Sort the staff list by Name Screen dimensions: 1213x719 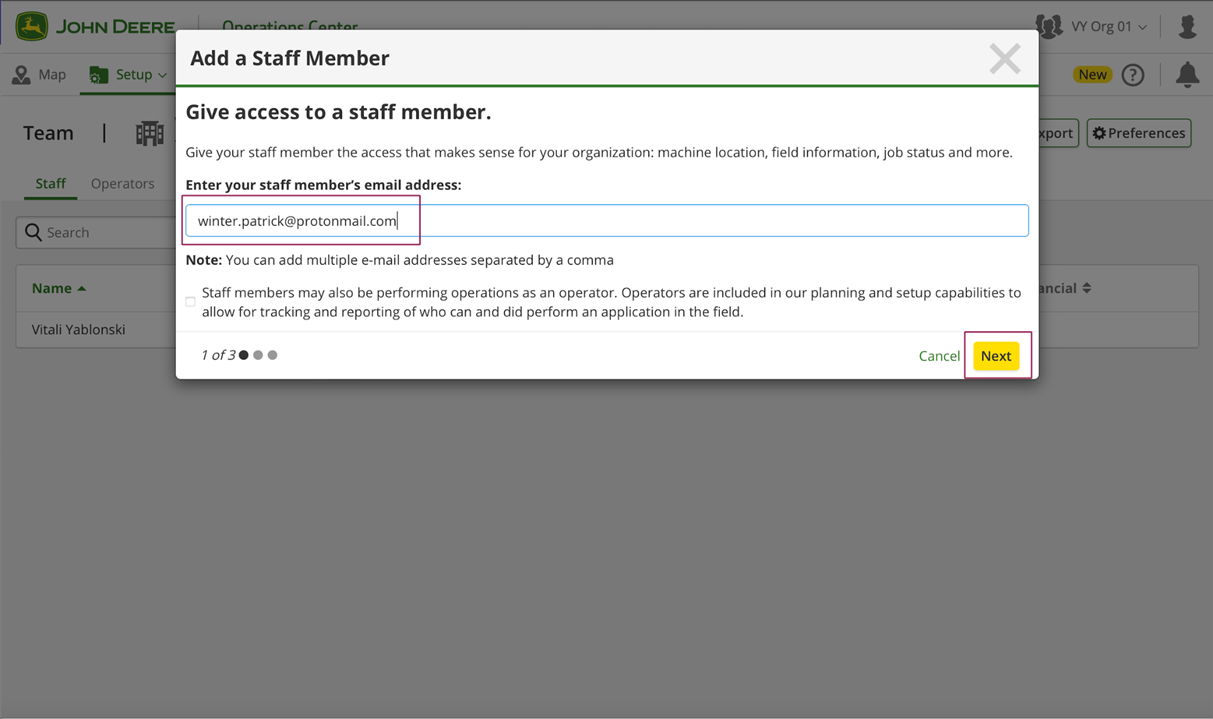point(58,288)
